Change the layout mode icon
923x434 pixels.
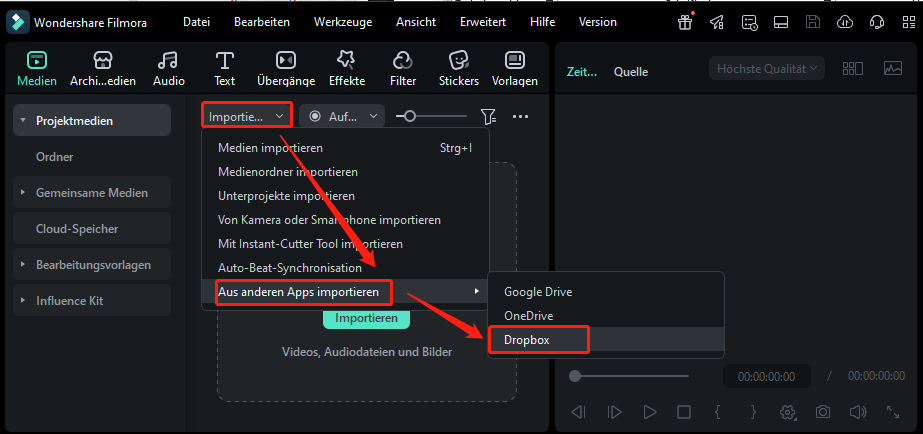point(781,22)
